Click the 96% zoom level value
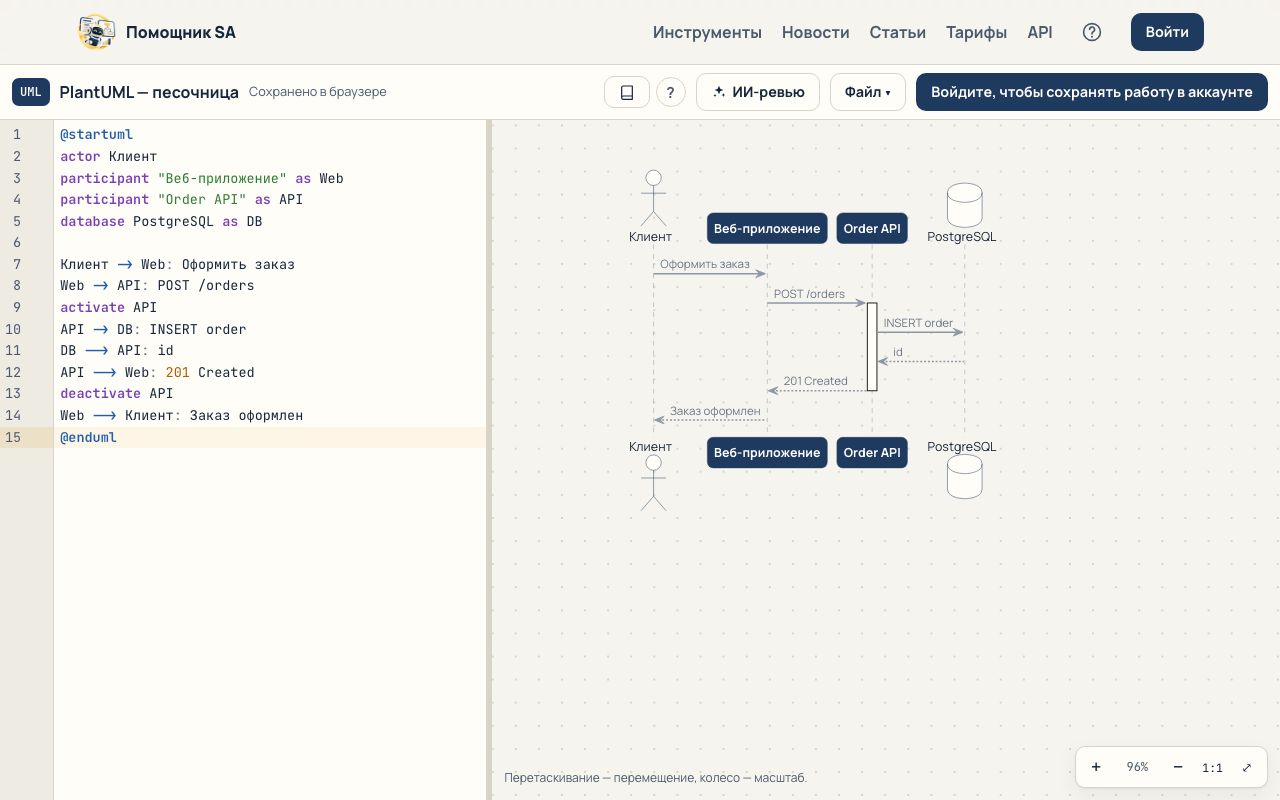Viewport: 1280px width, 800px height. [1137, 767]
